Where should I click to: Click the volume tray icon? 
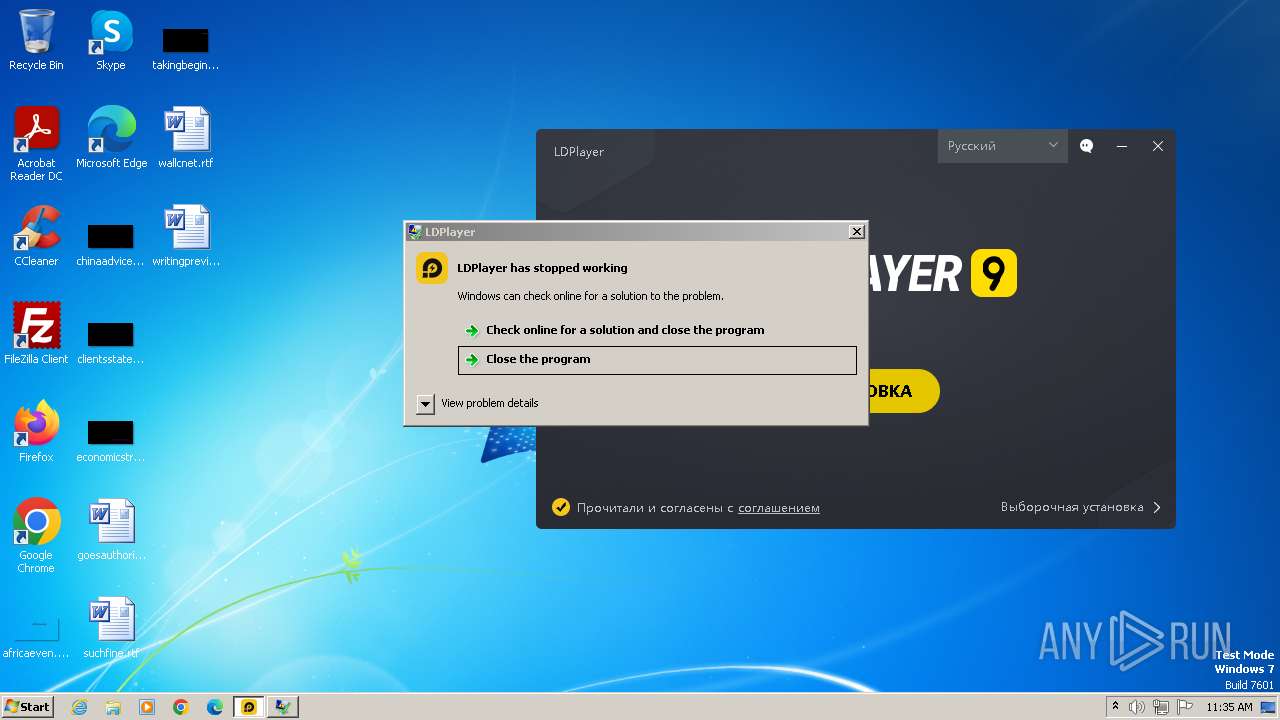(x=1137, y=707)
